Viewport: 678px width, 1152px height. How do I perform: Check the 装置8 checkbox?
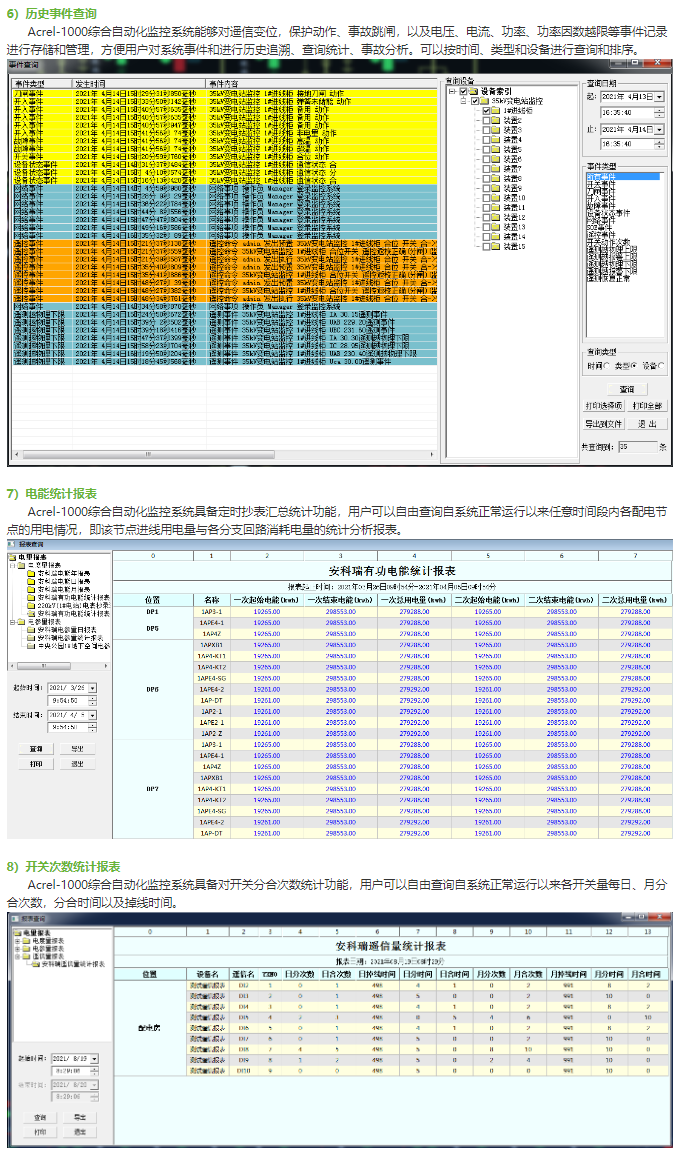(486, 179)
